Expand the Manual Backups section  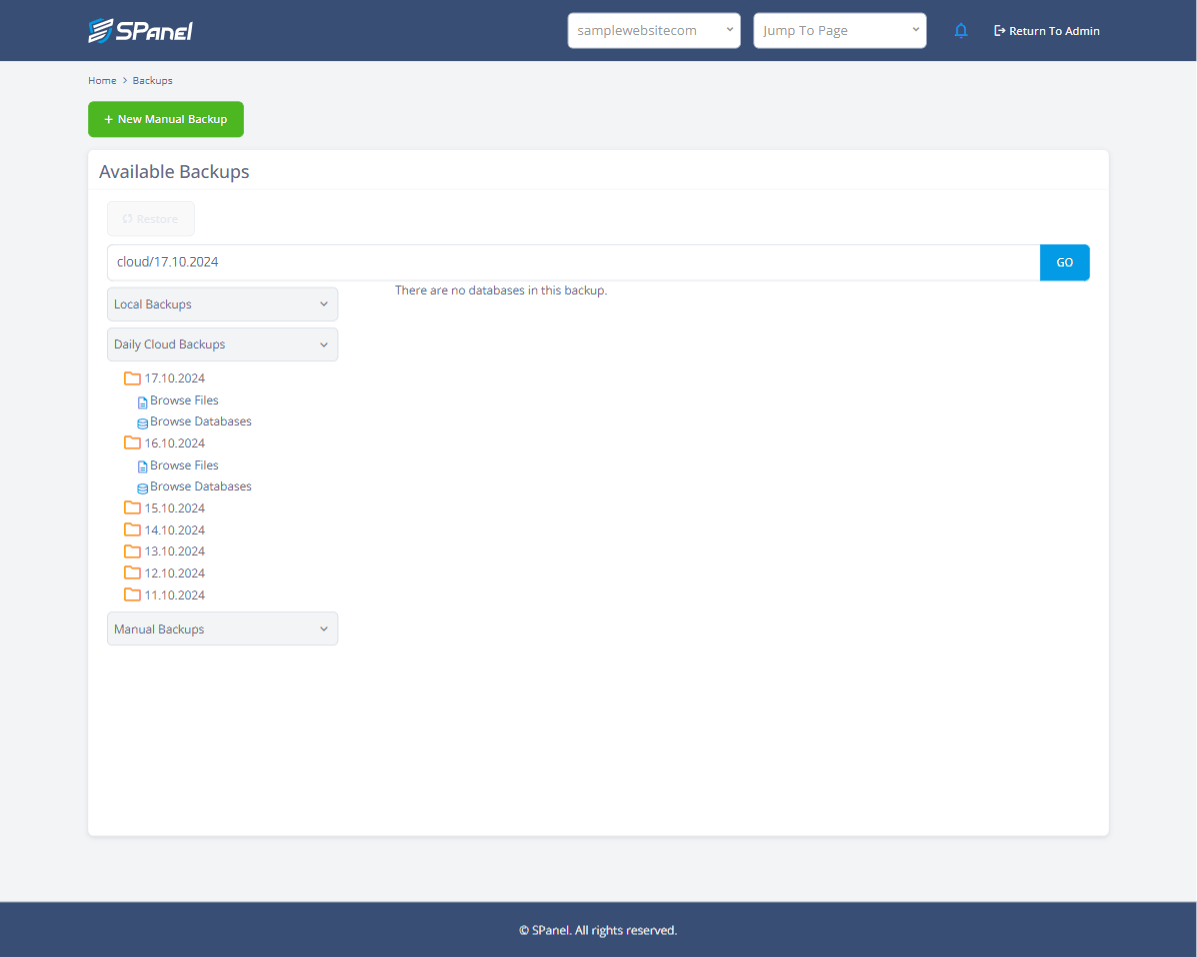[x=222, y=628]
